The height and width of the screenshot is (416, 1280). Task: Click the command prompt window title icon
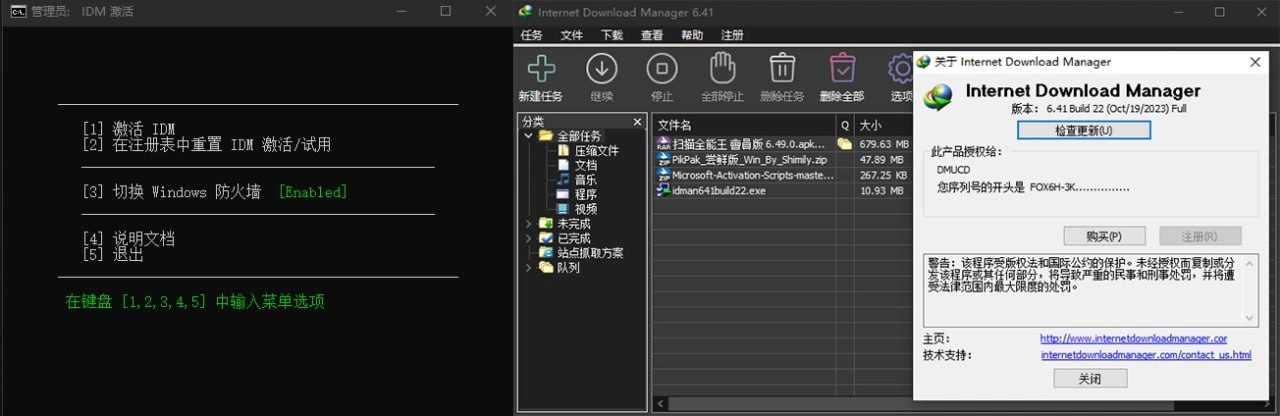[18, 11]
